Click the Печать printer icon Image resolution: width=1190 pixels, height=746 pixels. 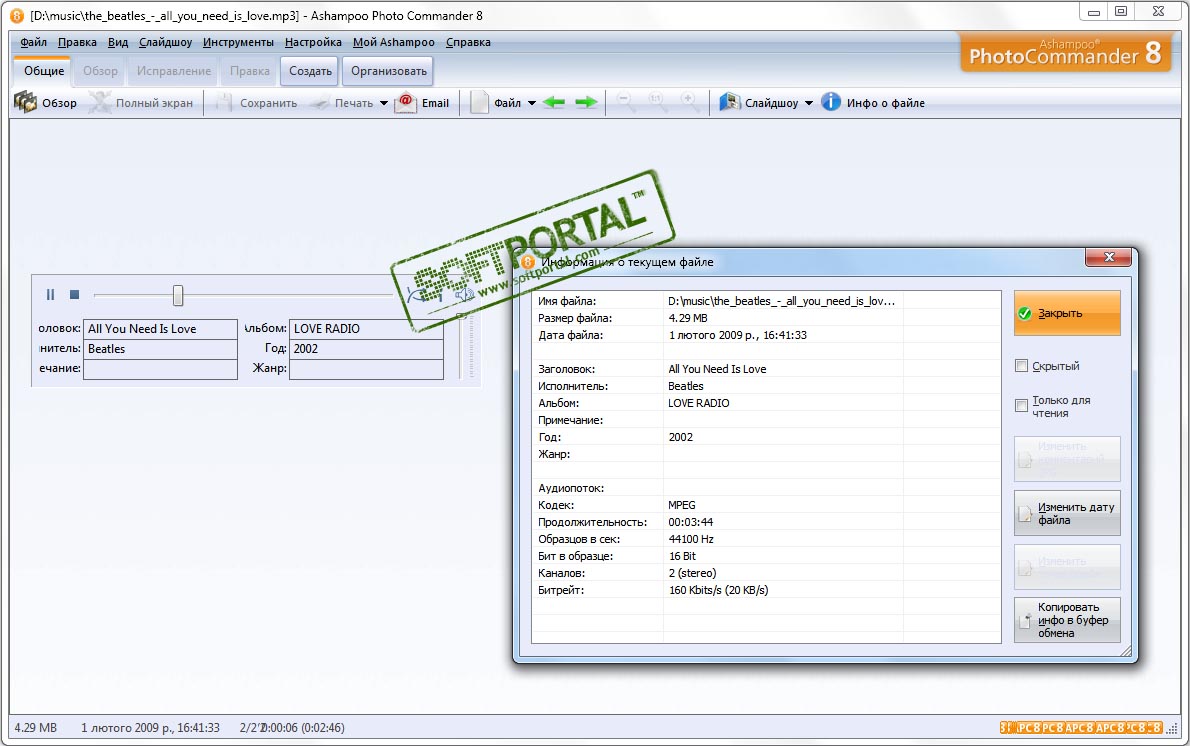coord(320,103)
